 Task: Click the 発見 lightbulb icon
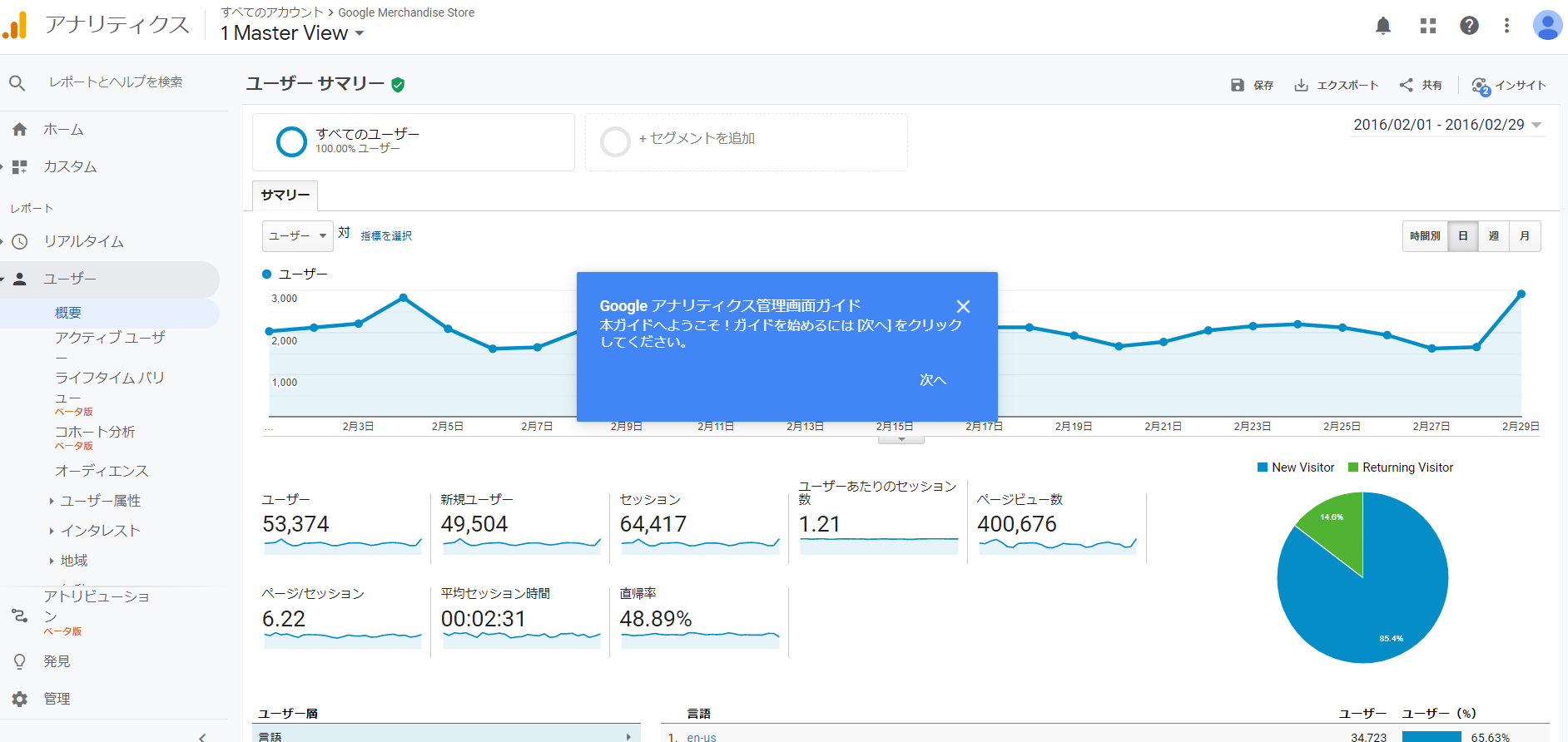pyautogui.click(x=20, y=662)
